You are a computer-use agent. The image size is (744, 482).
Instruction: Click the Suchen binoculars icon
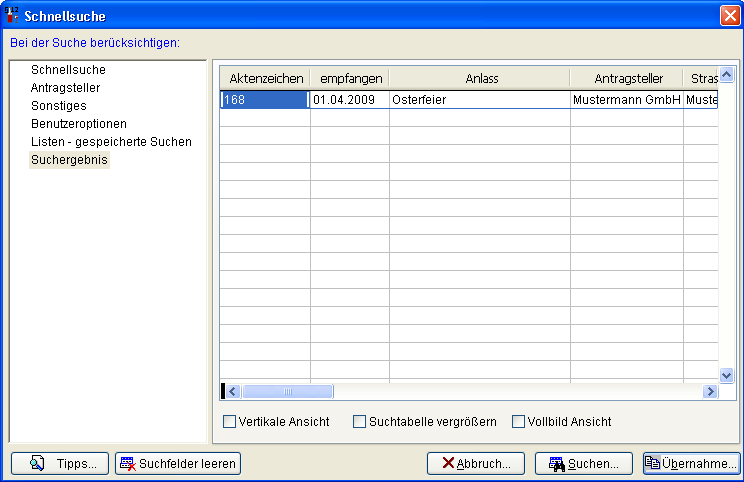click(557, 463)
